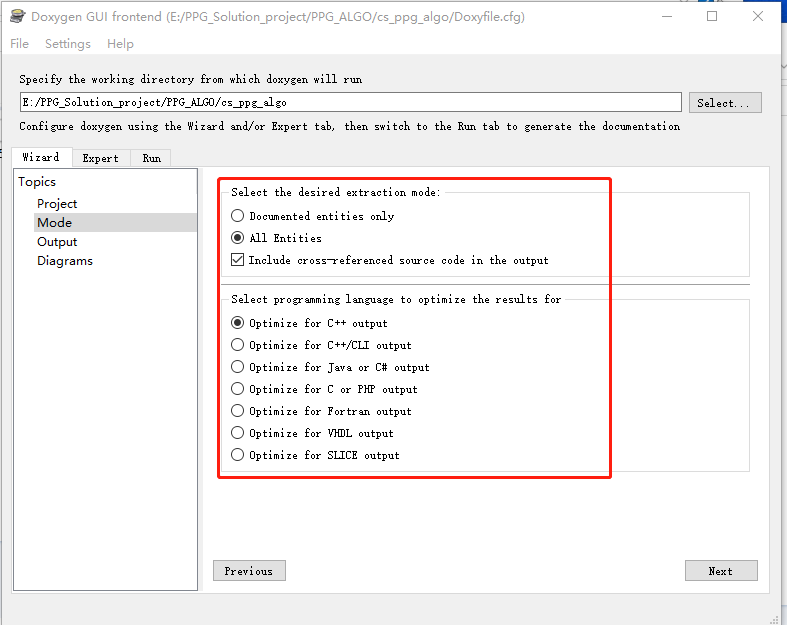Close the Doxygen GUI frontend window
787x625 pixels.
point(758,17)
